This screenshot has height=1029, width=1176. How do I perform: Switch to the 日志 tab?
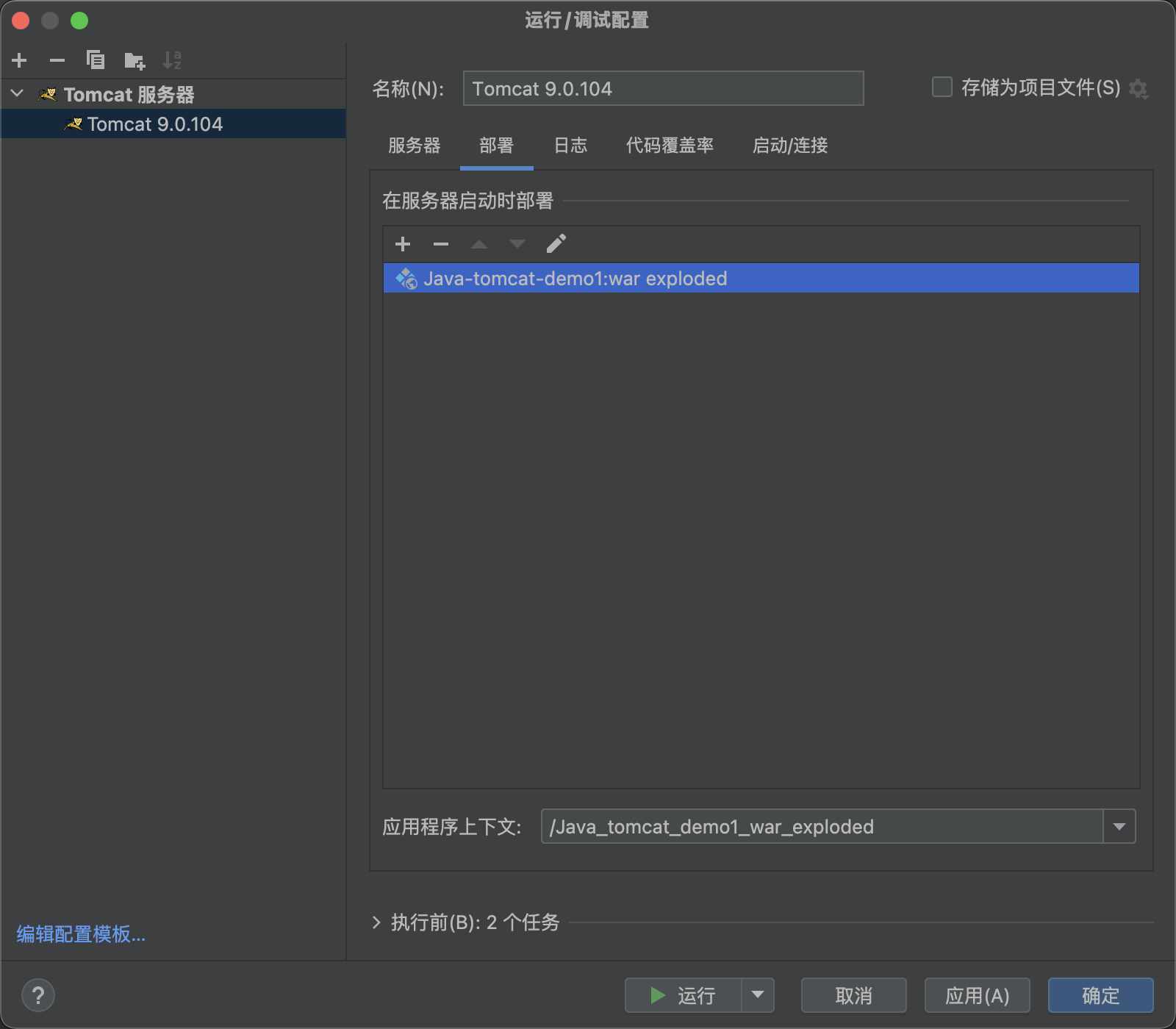click(570, 146)
